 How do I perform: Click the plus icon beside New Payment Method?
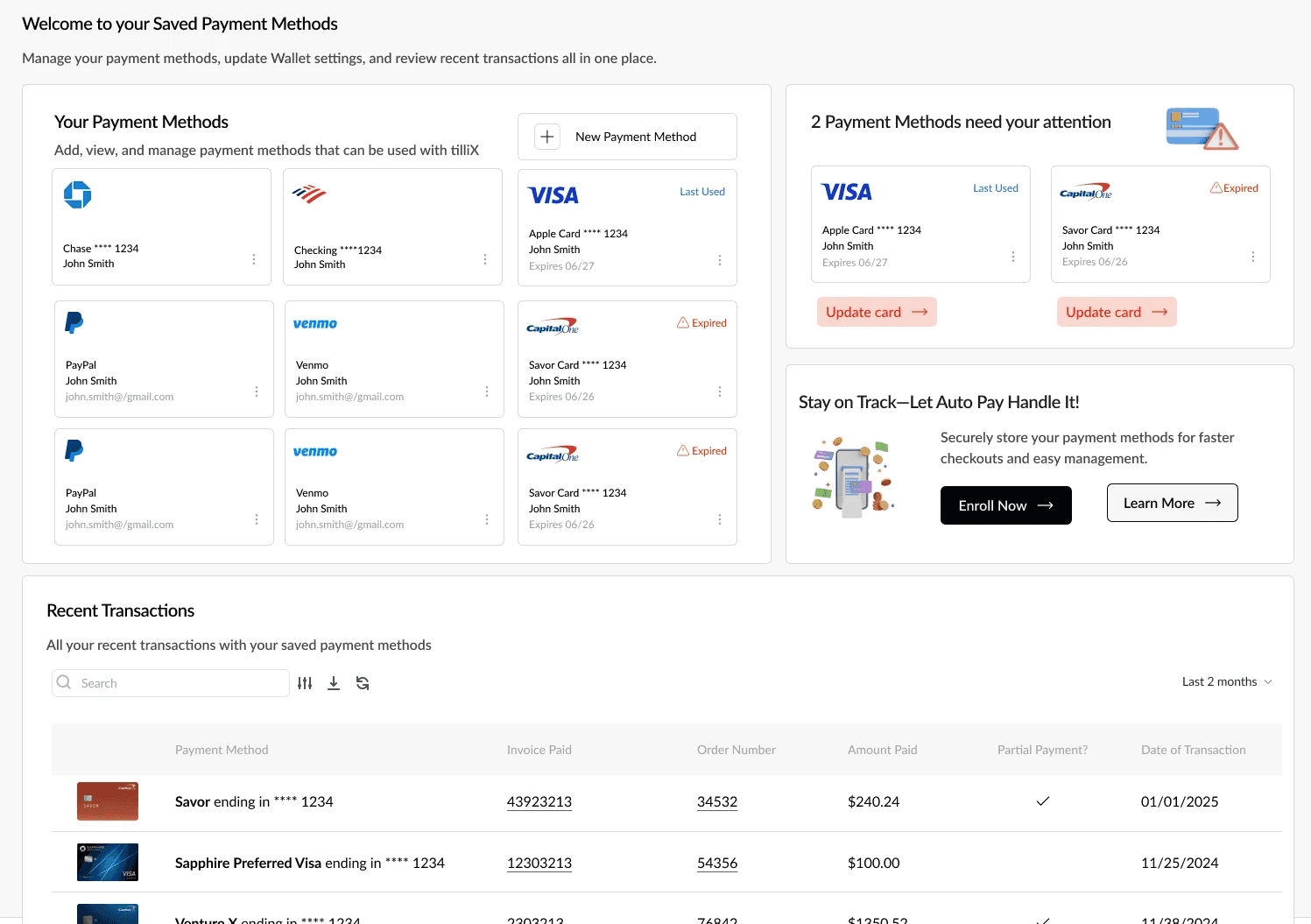547,137
